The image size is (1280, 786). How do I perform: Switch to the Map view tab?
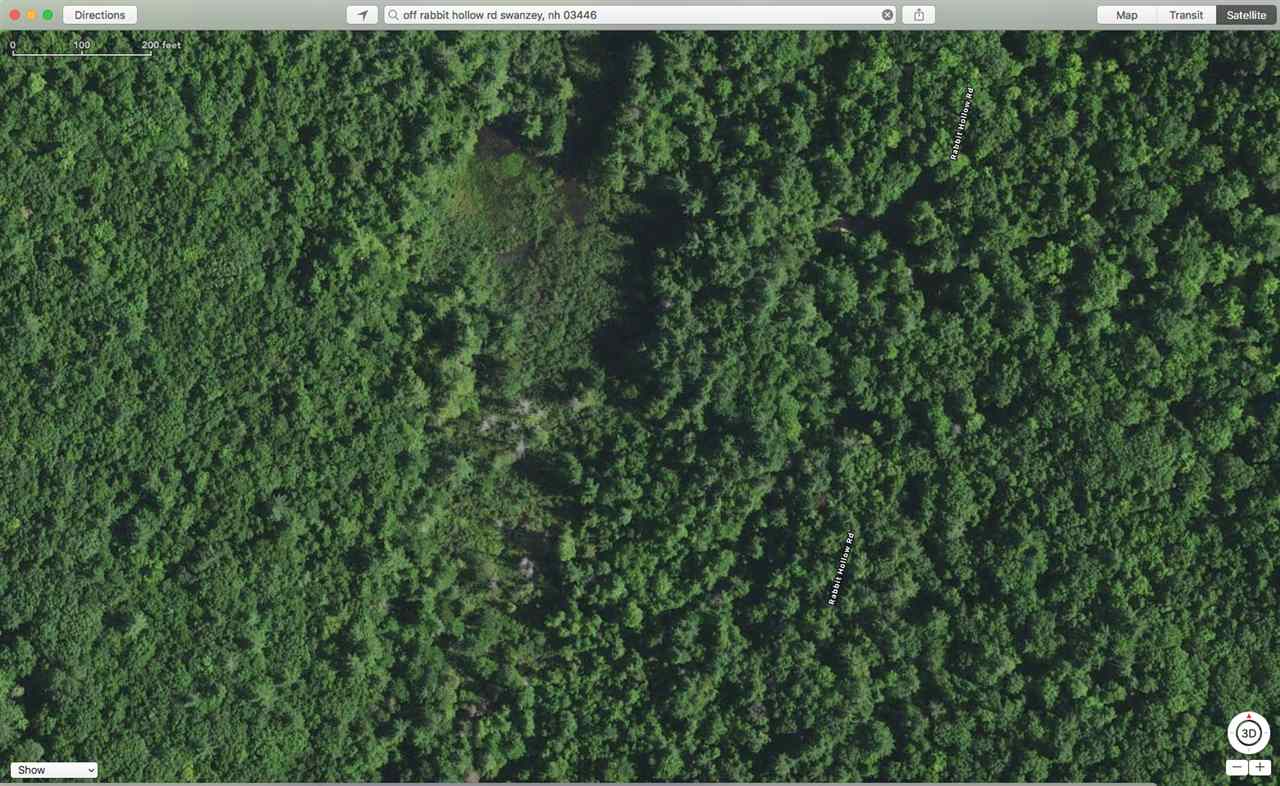[x=1127, y=15]
